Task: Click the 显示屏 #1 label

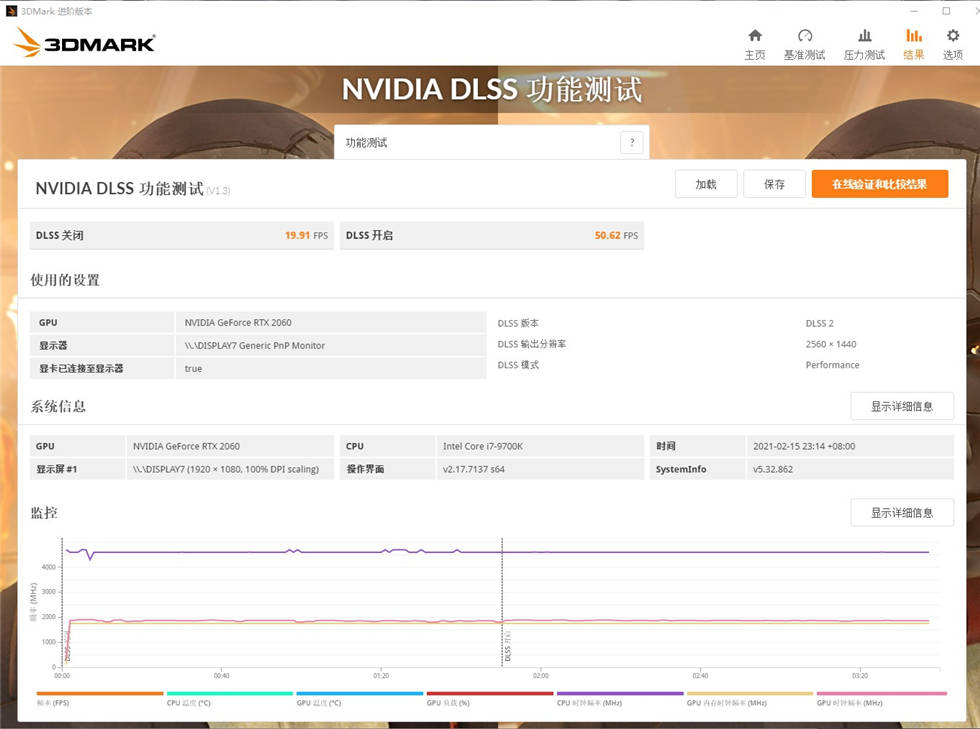Action: [x=56, y=470]
